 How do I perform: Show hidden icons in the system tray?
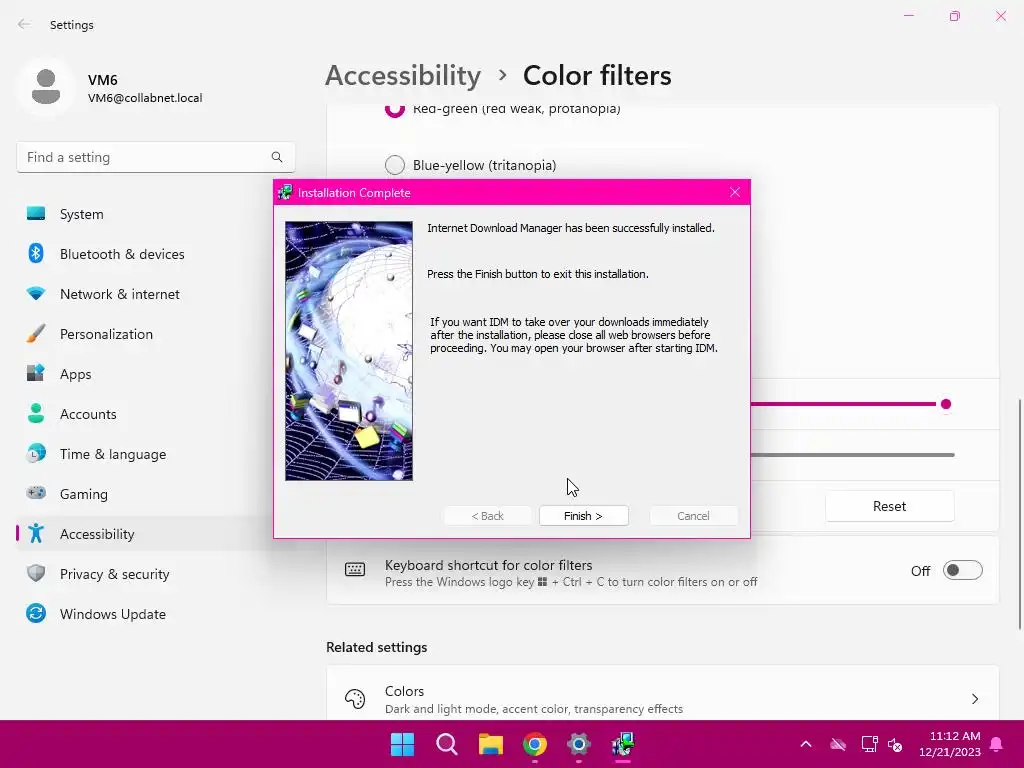(x=806, y=744)
